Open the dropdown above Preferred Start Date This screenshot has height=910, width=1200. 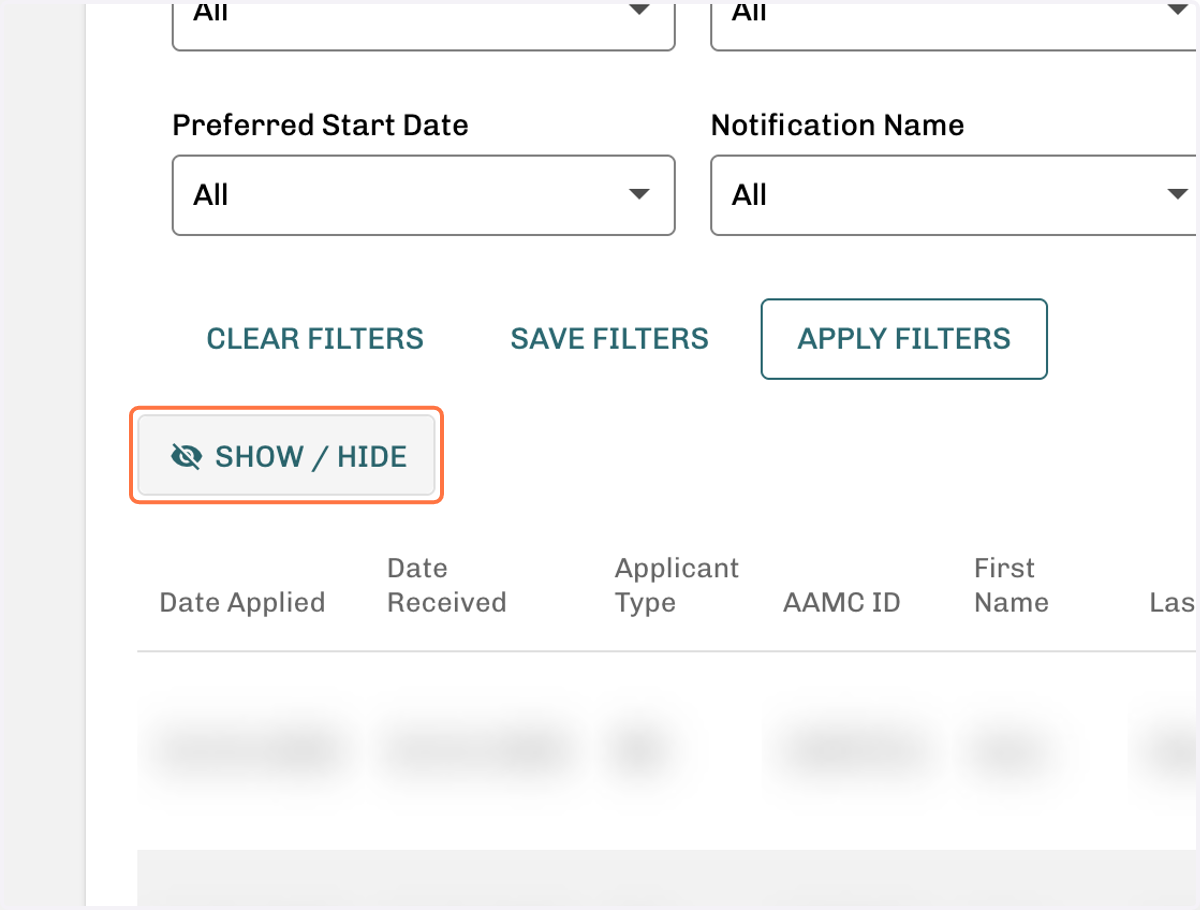[424, 25]
